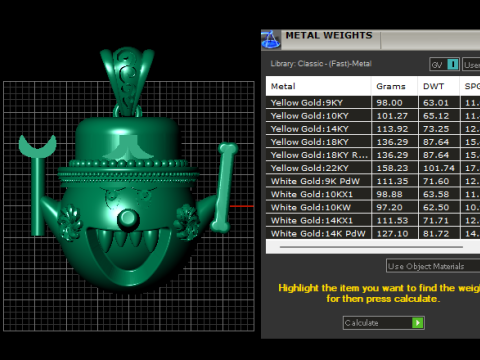Select the Yellow Gold:22KY row
480x360 pixels.
click(373, 168)
